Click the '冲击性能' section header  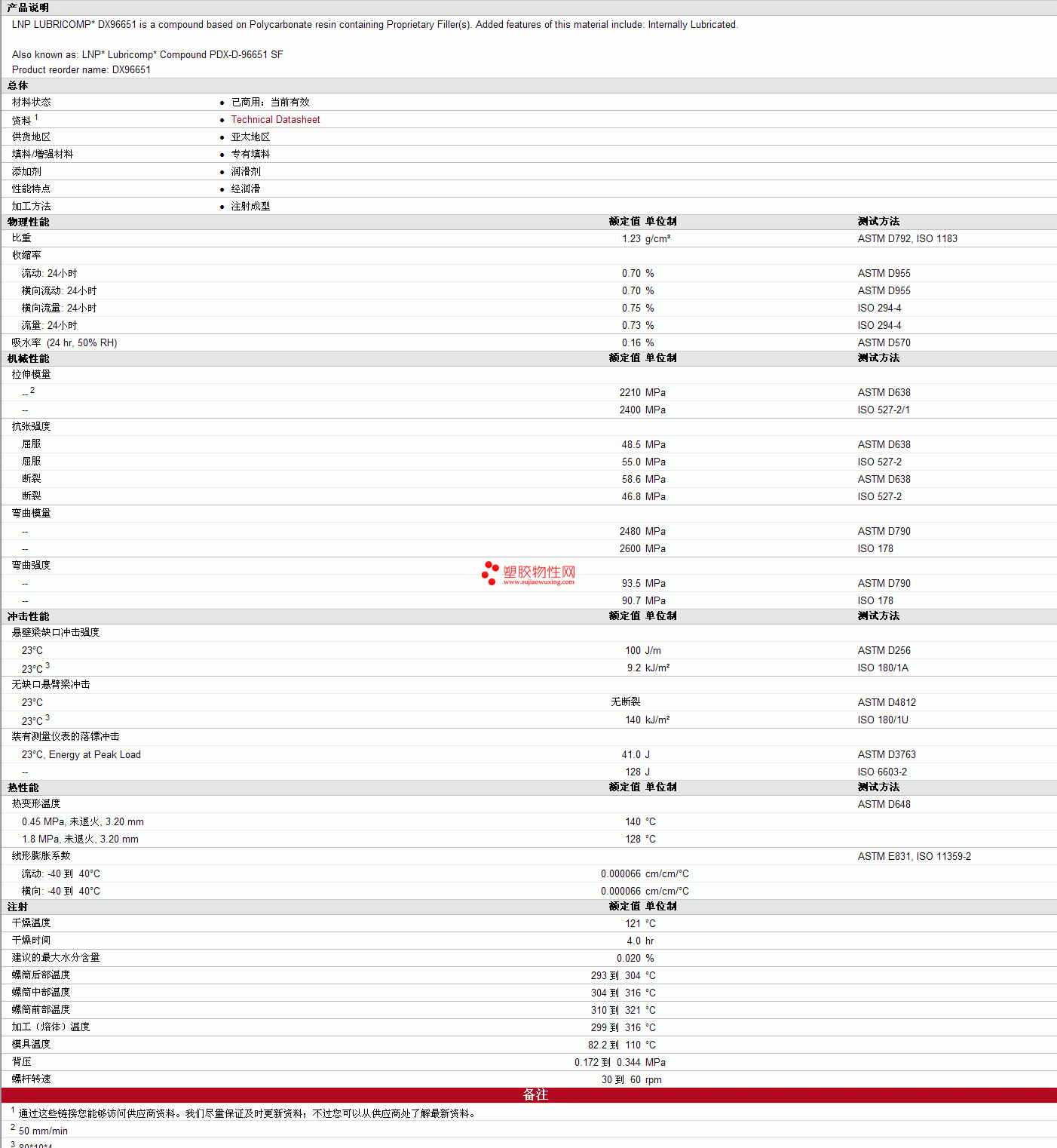28,616
